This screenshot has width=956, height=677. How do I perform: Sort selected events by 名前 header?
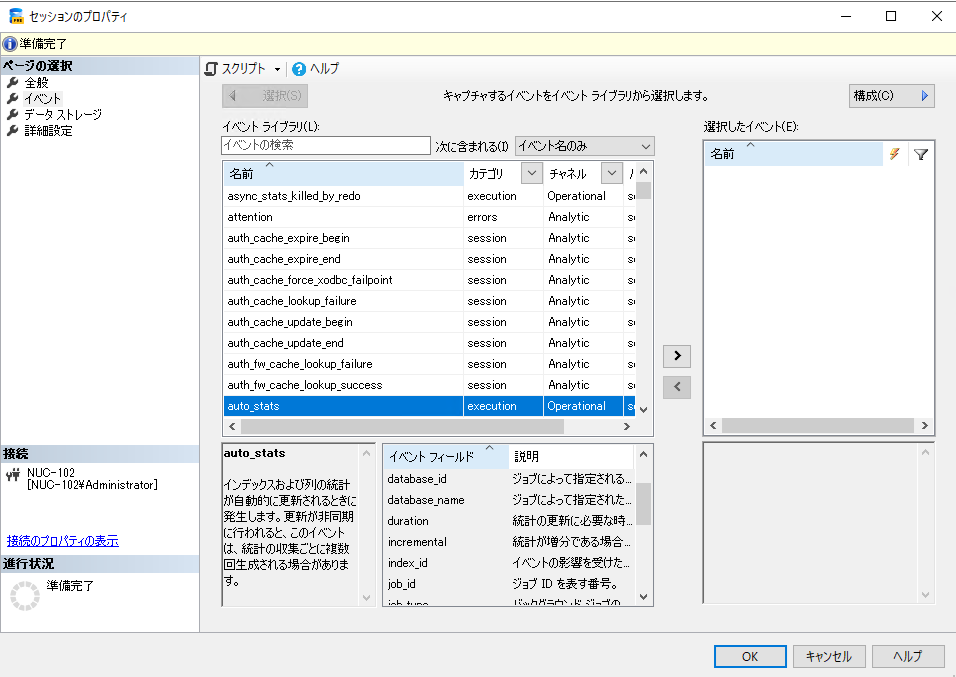[794, 154]
